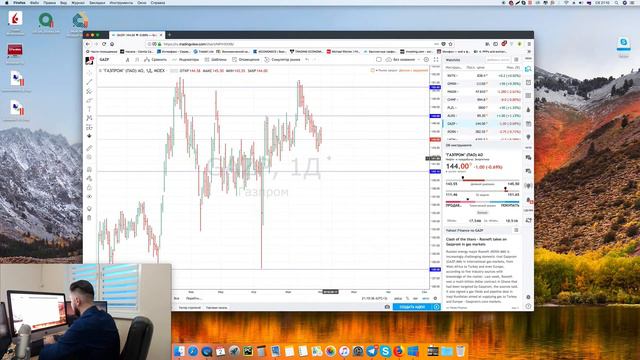The image size is (640, 360).
Task: Select the ruler measure tool
Action: click(x=89, y=148)
